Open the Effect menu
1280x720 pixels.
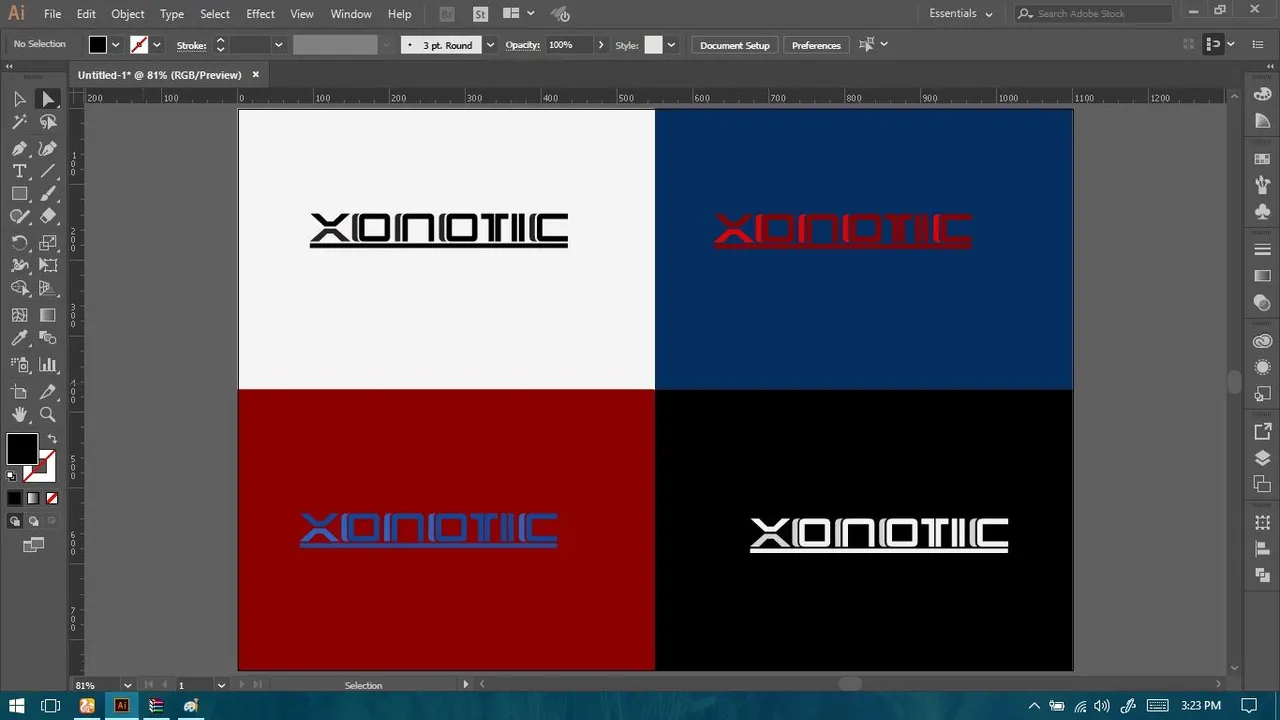260,14
